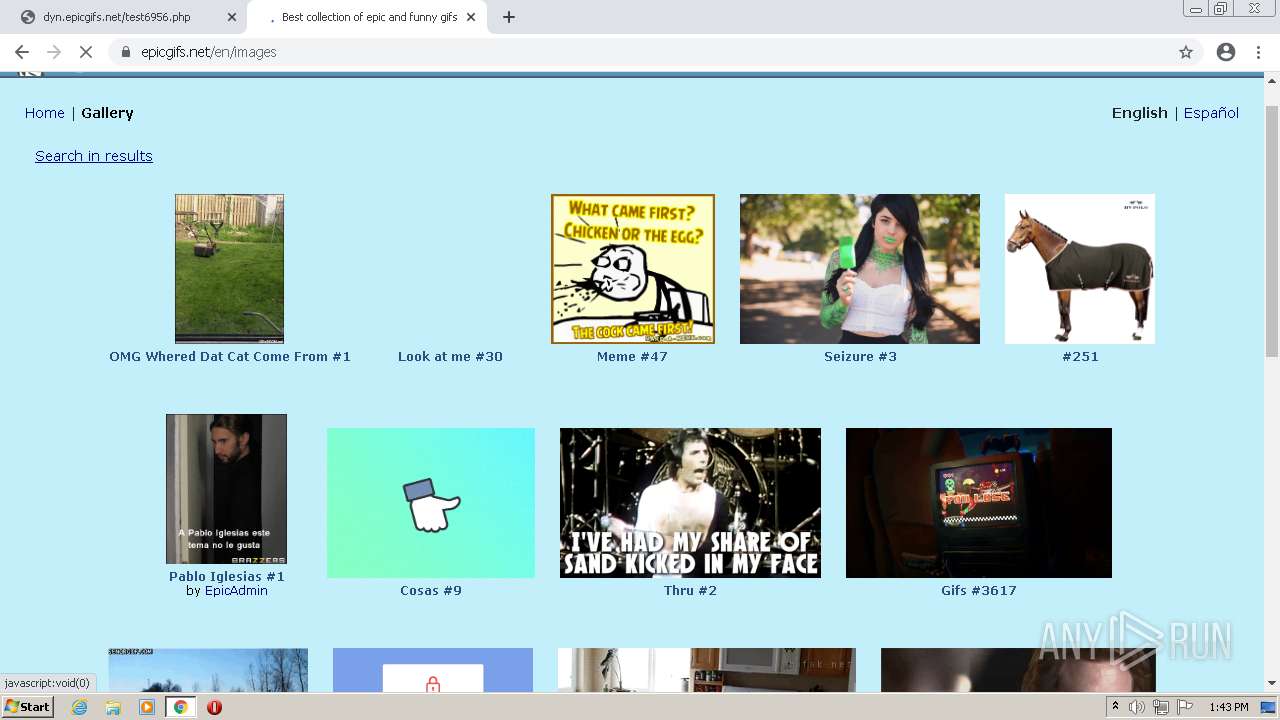Image resolution: width=1280 pixels, height=720 pixels.
Task: Open the horse with blanket thumbnail
Action: coord(1080,269)
